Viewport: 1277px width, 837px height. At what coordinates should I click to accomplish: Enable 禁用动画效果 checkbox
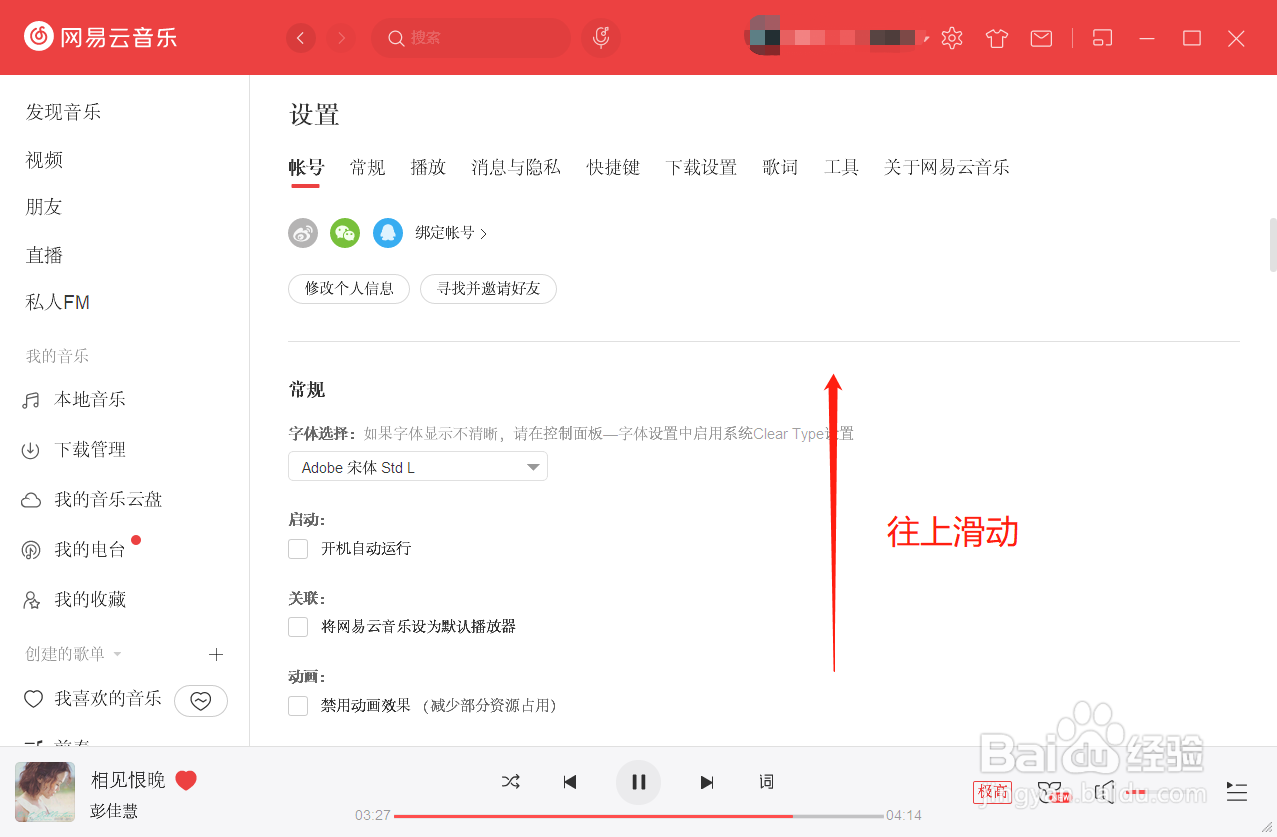click(x=298, y=706)
